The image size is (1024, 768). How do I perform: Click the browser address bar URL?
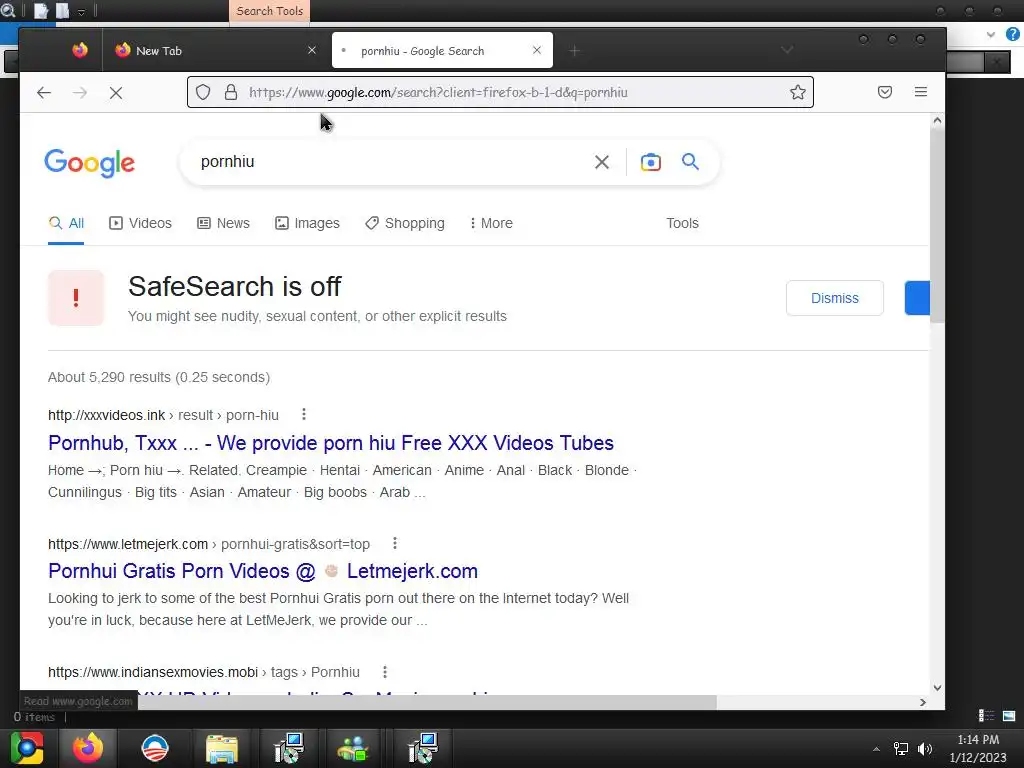tap(438, 92)
